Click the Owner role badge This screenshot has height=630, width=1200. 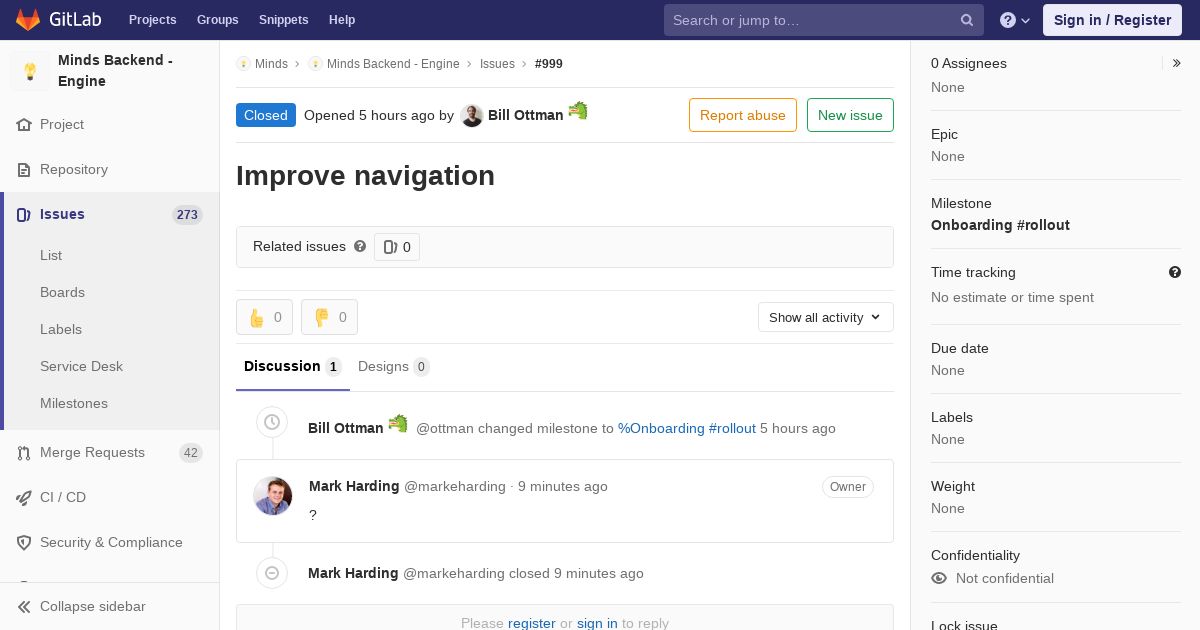[848, 487]
